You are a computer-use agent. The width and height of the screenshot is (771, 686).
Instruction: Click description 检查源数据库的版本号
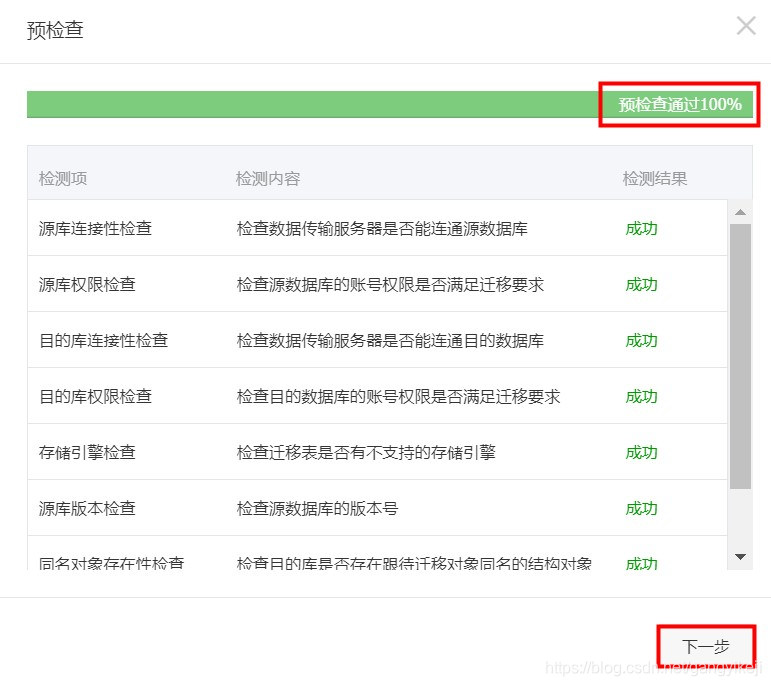click(x=317, y=508)
